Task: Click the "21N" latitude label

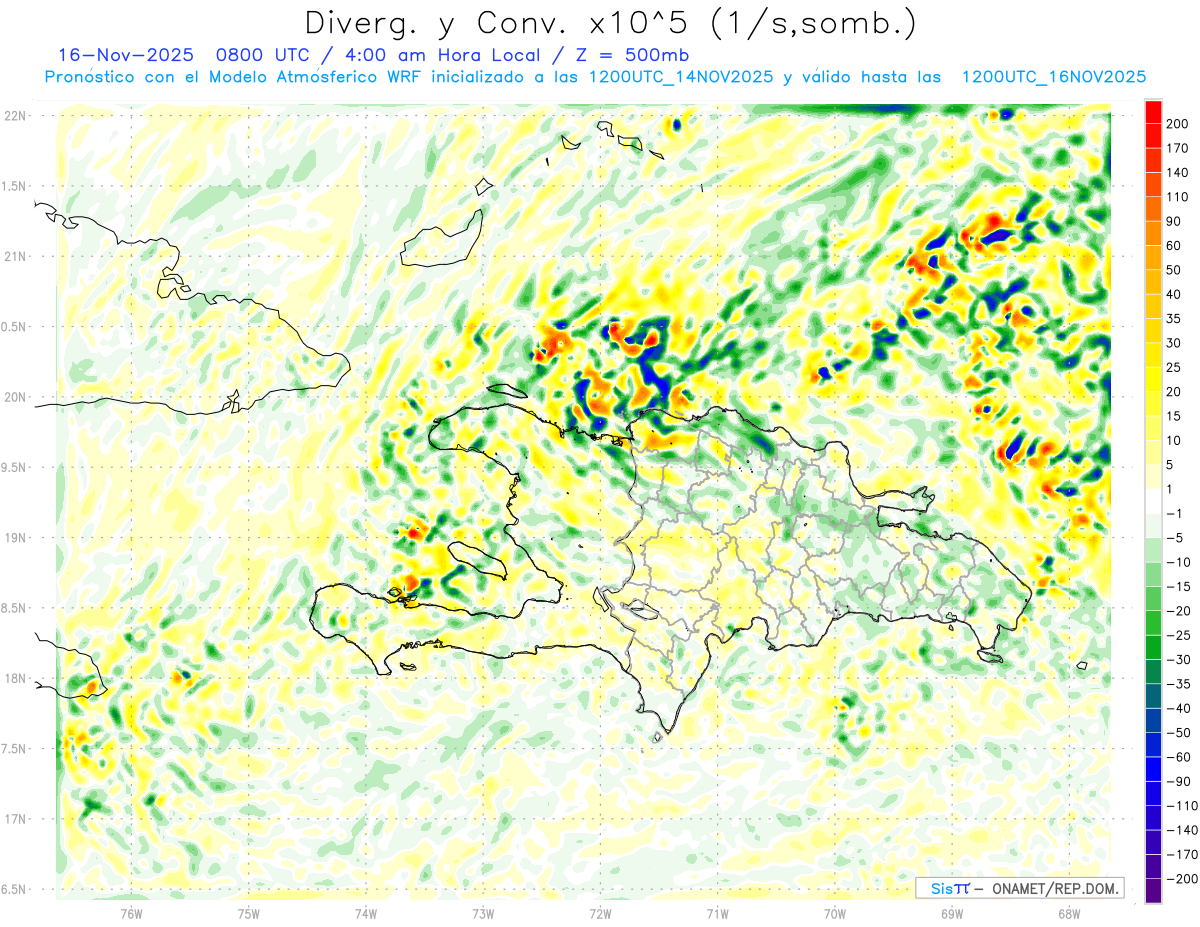Action: (x=14, y=257)
